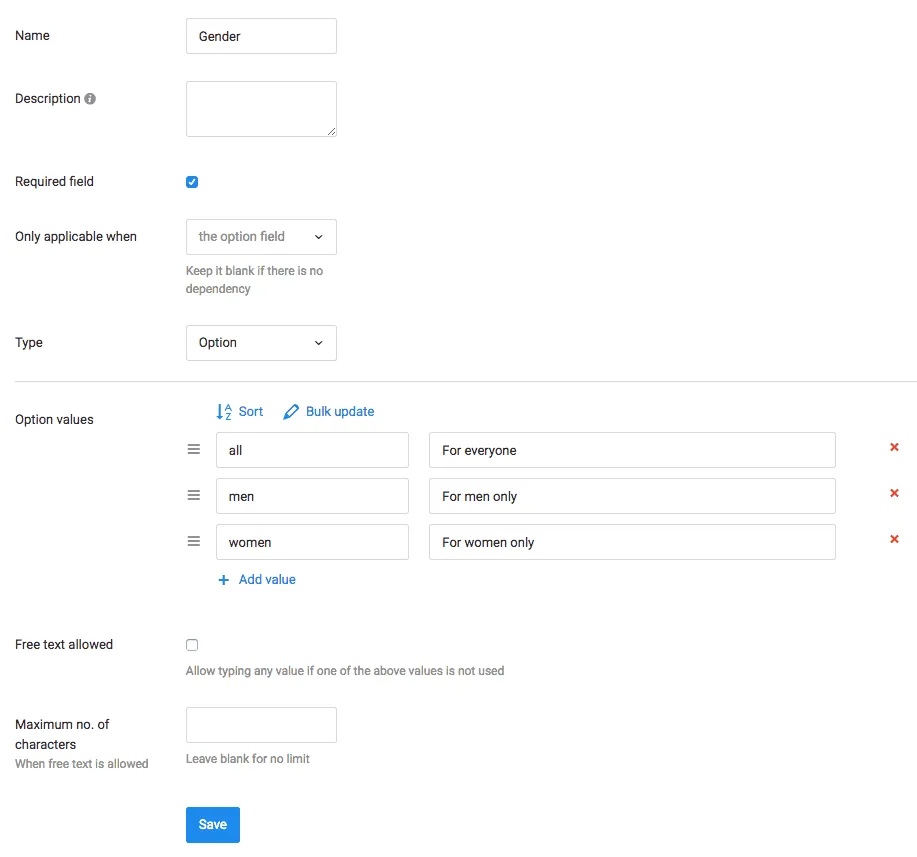Click Add value to add an option
This screenshot has width=917, height=857.
257,580
